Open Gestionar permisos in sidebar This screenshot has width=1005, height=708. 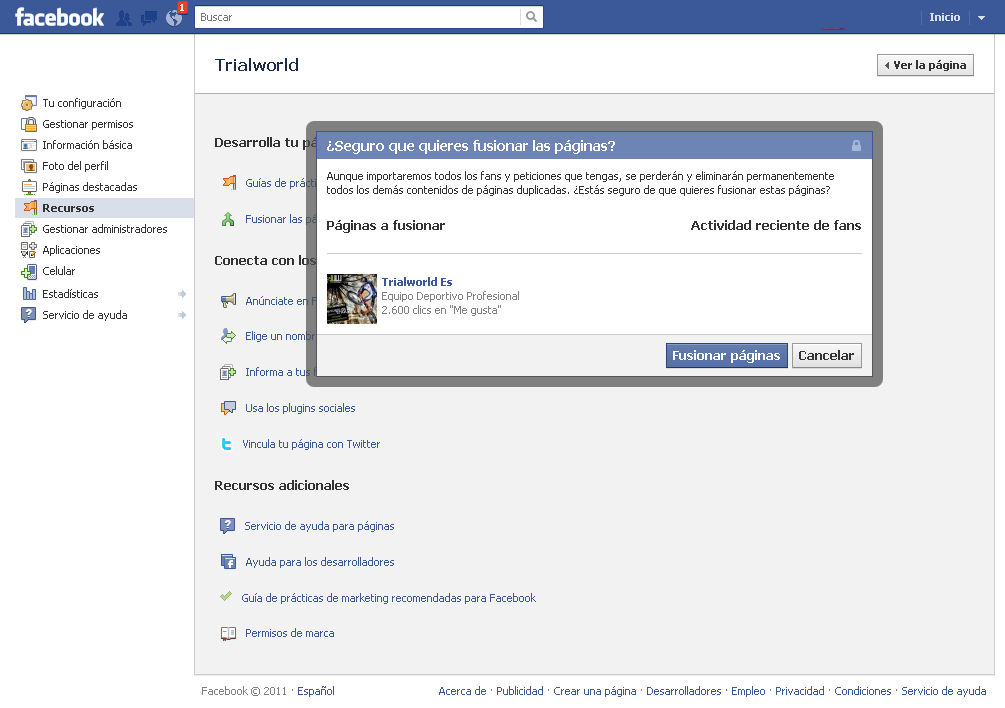pyautogui.click(x=88, y=124)
